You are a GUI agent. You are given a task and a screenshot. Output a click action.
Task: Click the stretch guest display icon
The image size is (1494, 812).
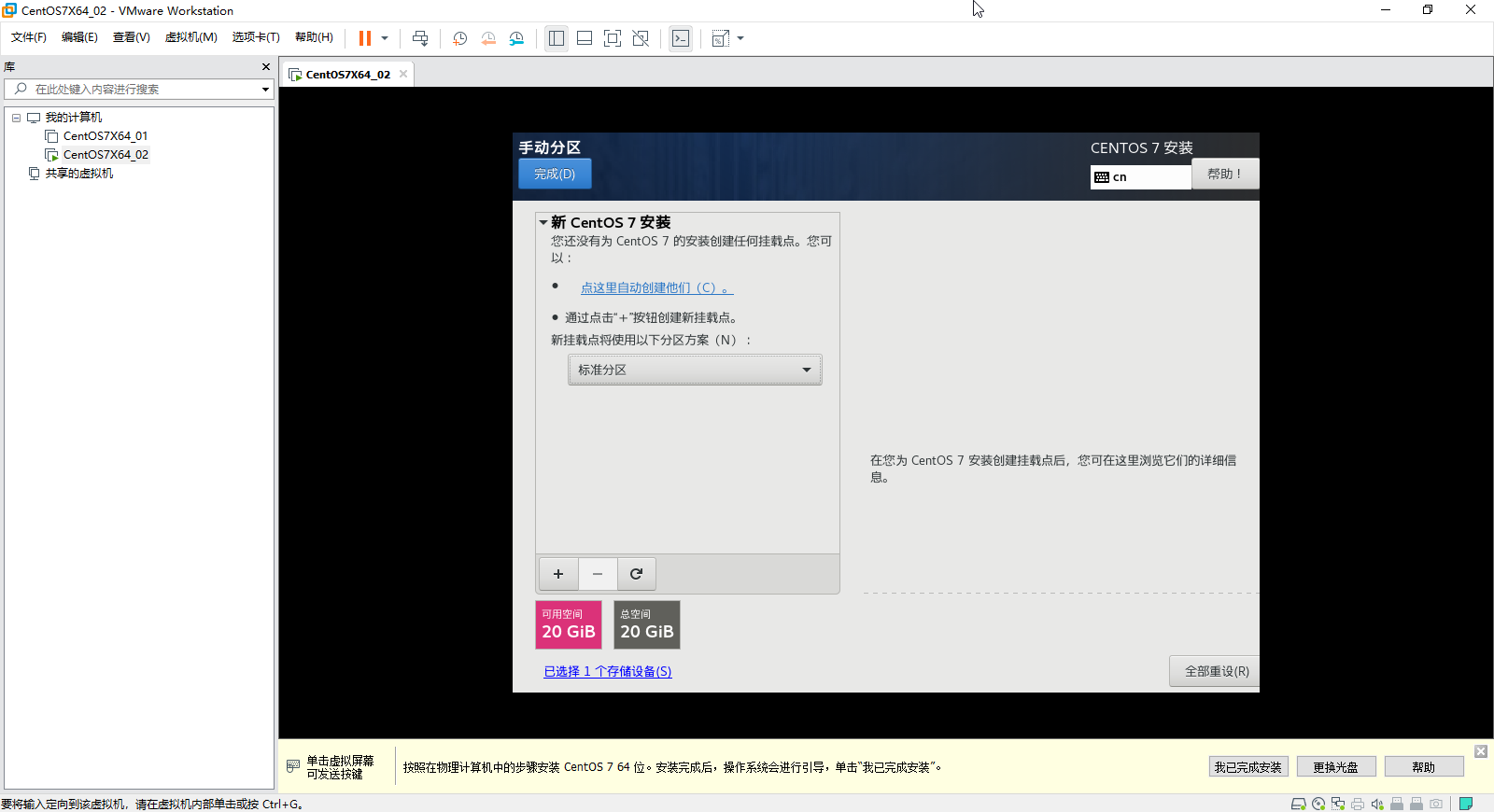(721, 38)
